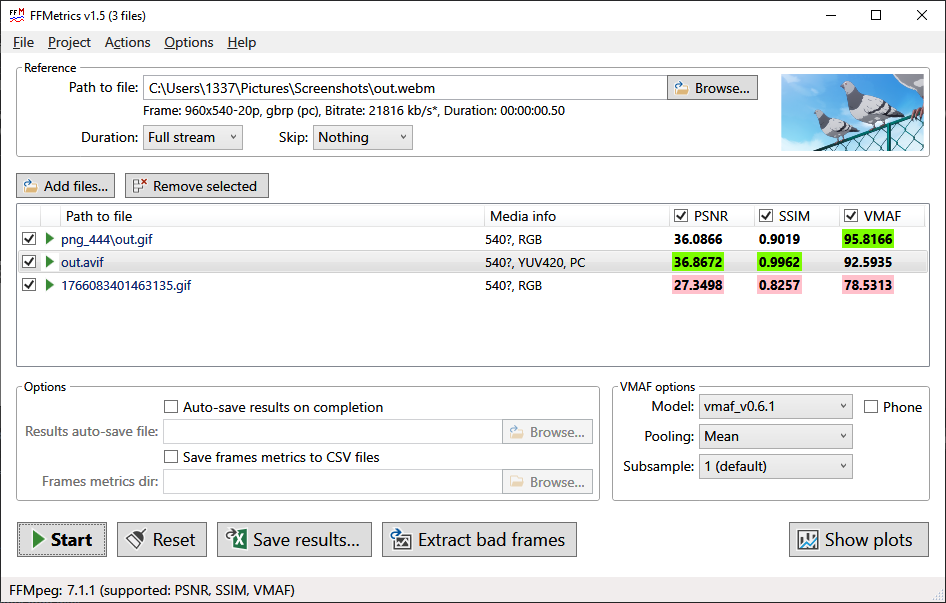Click PSNR value 36.8672
This screenshot has height=603, width=946.
point(698,263)
